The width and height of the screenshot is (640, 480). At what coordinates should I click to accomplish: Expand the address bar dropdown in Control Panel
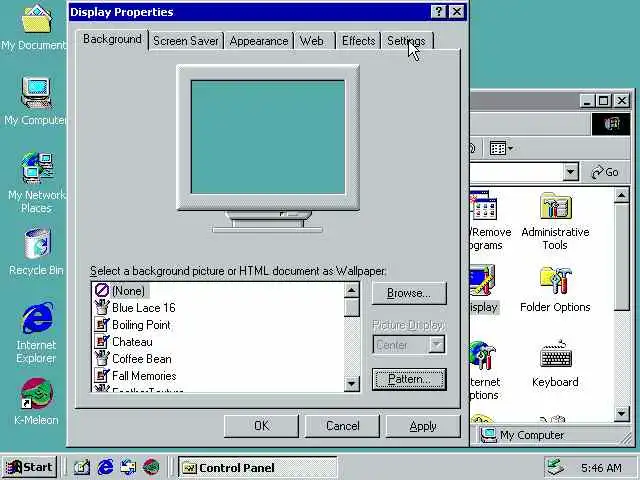click(x=571, y=172)
